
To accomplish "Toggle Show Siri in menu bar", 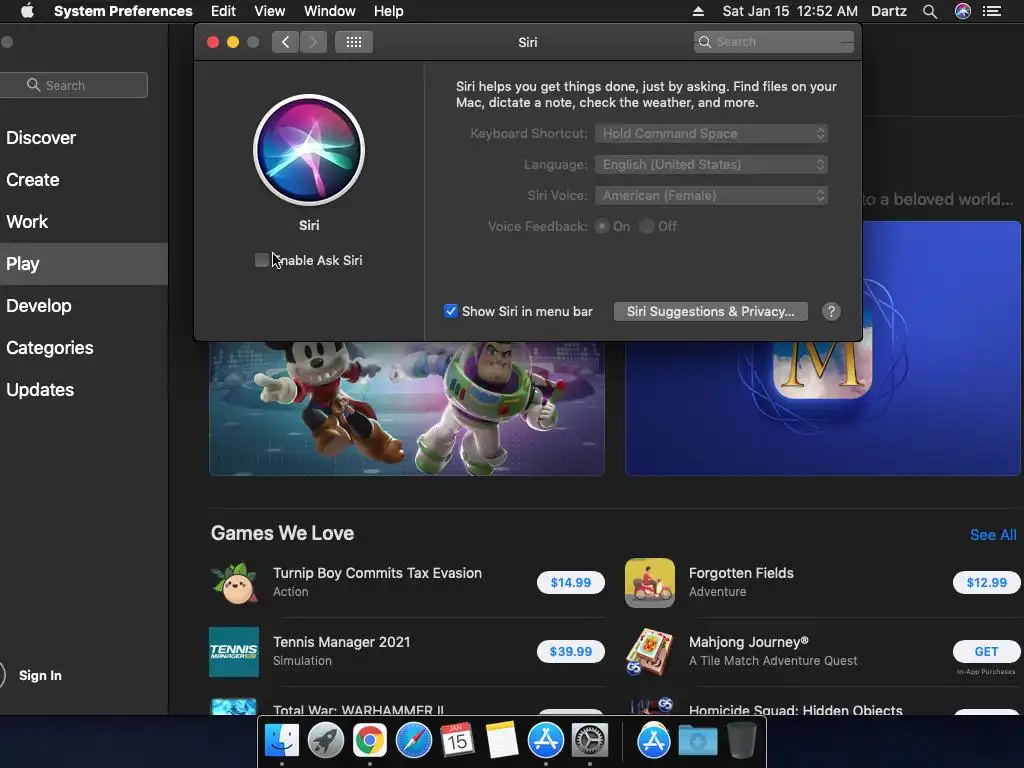I will click(x=451, y=312).
